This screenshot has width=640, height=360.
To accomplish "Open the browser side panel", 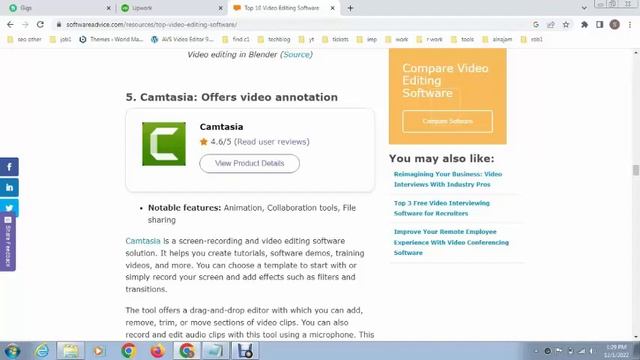I will (600, 24).
